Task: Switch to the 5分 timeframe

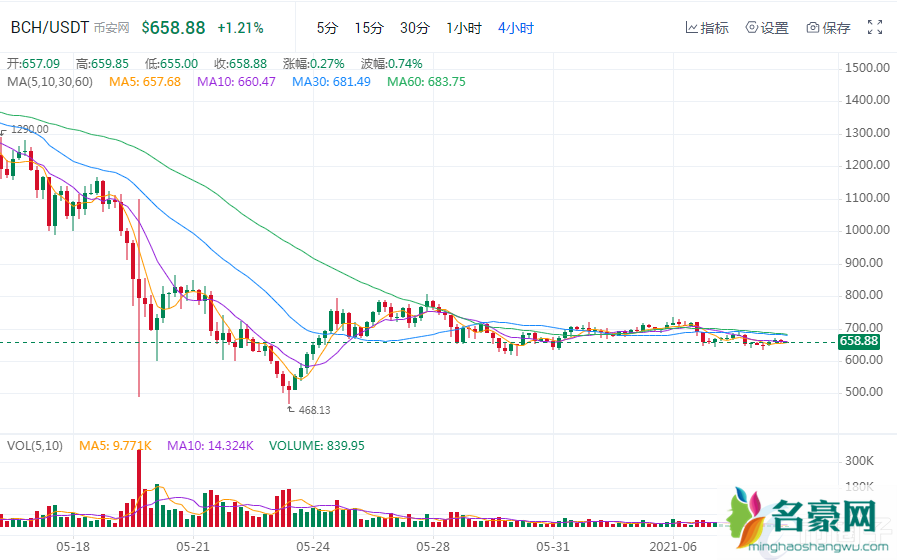Action: [x=327, y=28]
